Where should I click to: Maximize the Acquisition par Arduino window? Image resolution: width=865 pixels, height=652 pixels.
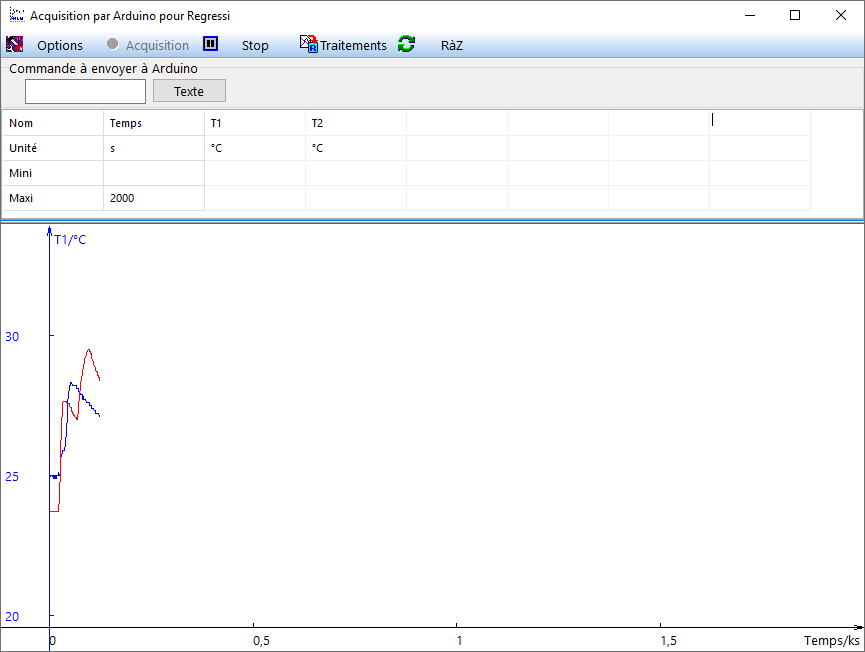click(795, 15)
